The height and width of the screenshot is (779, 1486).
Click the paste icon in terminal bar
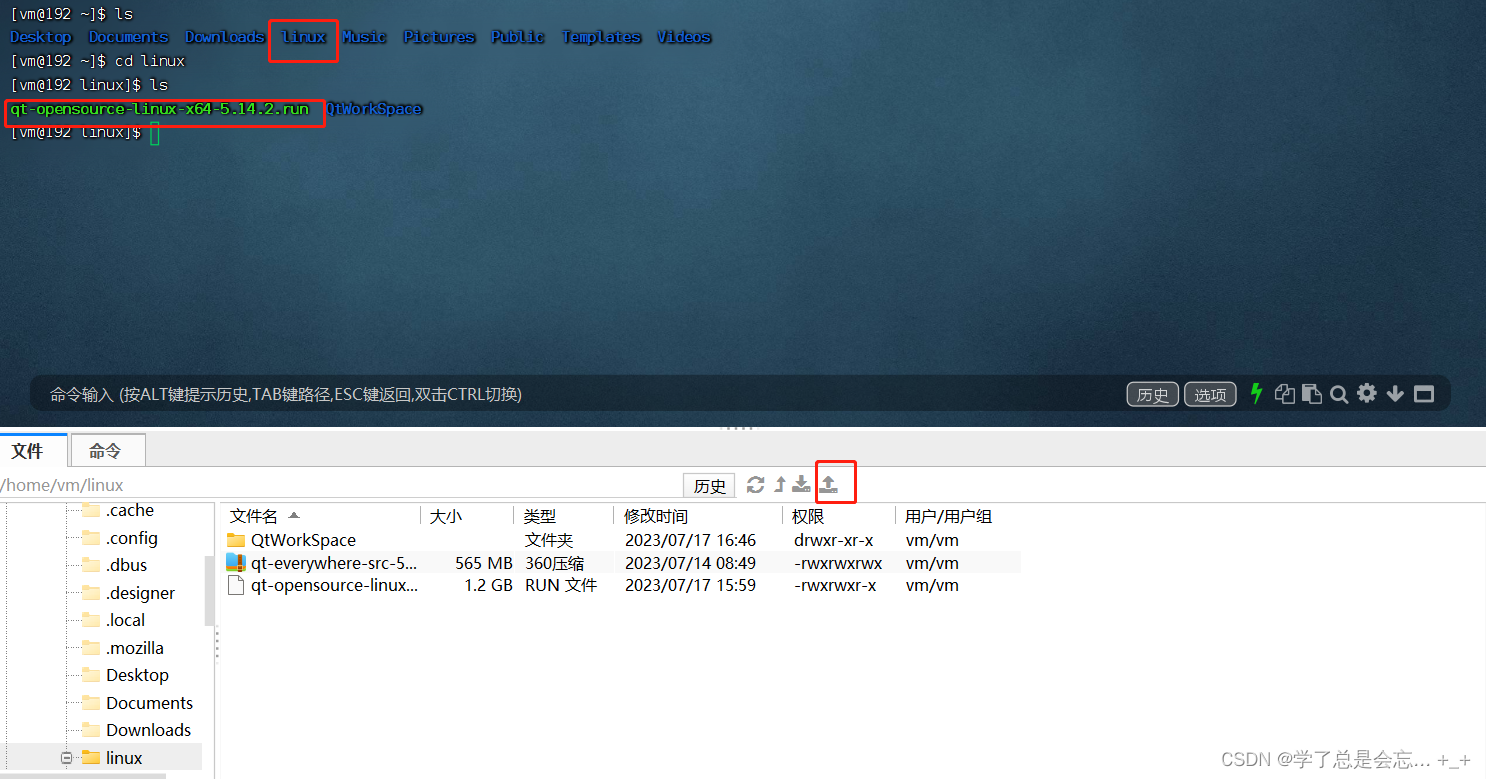coord(1312,394)
